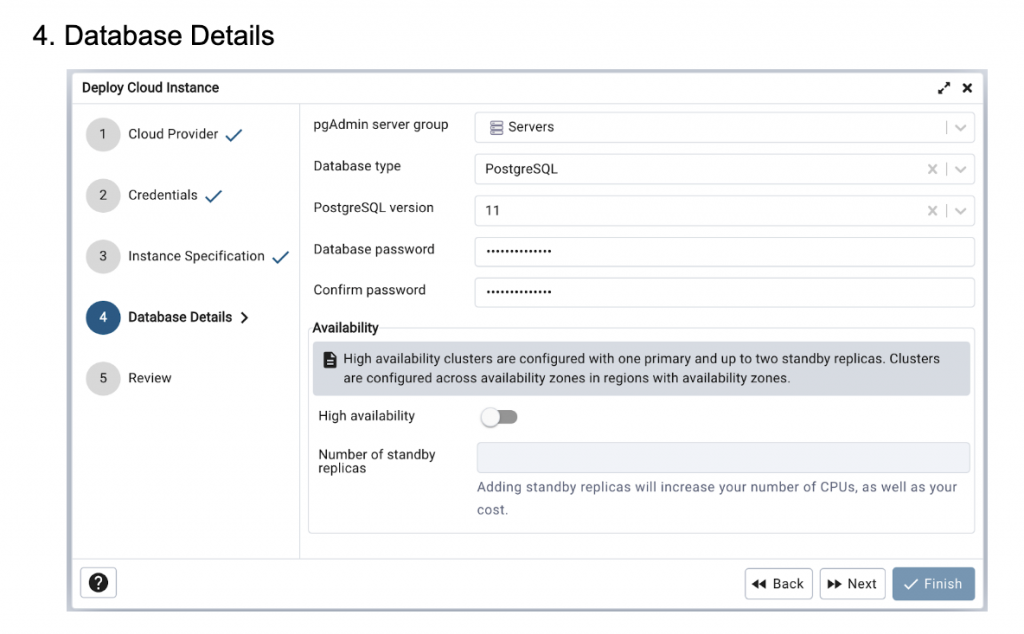This screenshot has height=634, width=1024.
Task: Open the Database type dropdown
Action: pyautogui.click(x=961, y=169)
